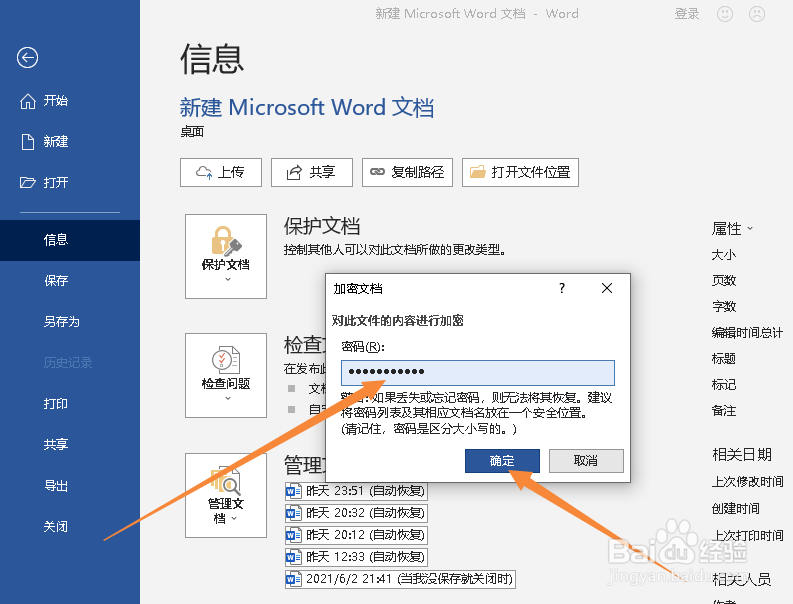Viewport: 793px width, 604px height.
Task: Click Word file icon for 昨天 20:32 version
Action: 293,513
